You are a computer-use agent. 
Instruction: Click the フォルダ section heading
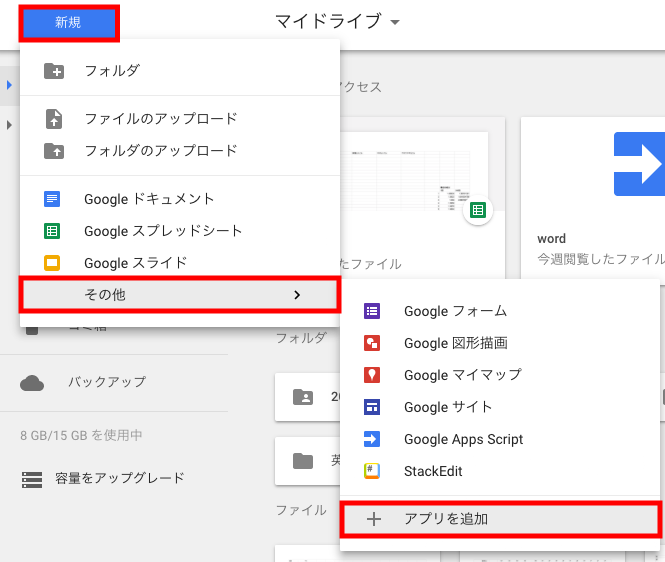[301, 338]
